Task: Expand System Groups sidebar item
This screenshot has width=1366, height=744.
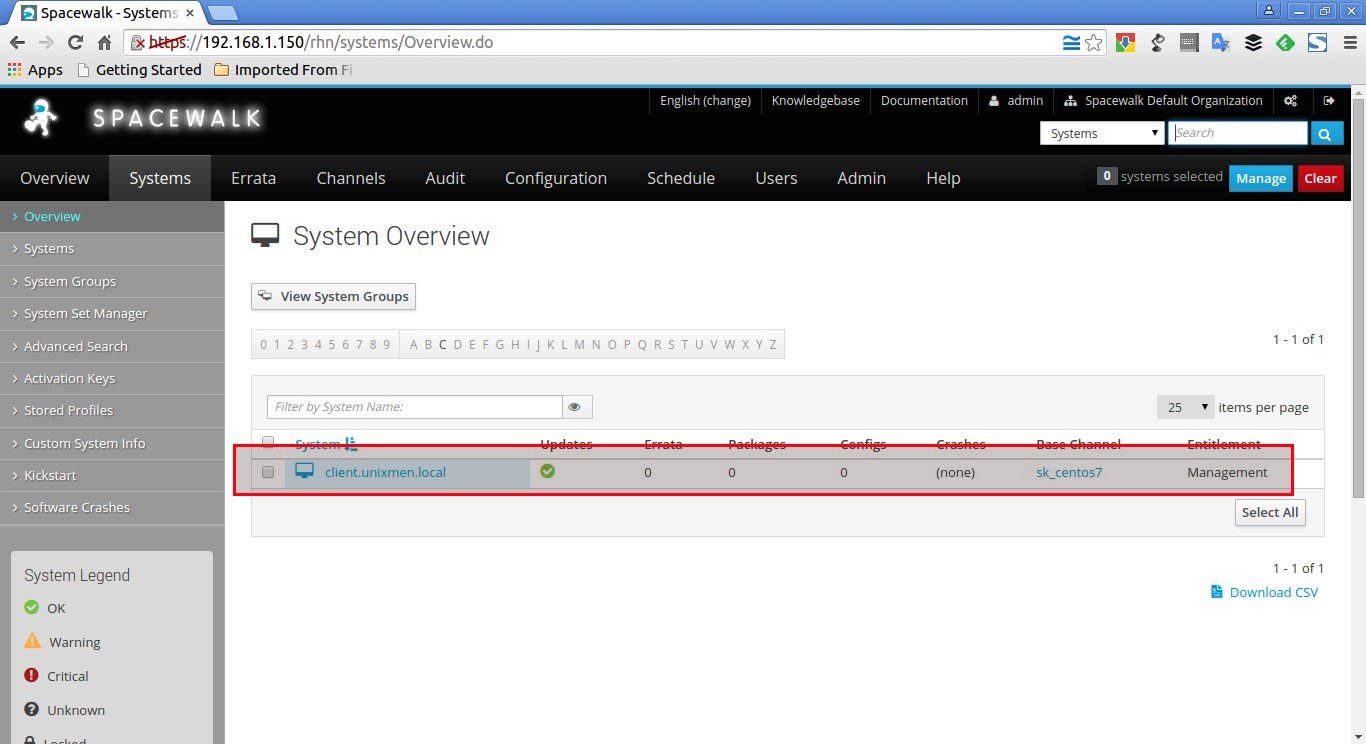Action: coord(112,281)
